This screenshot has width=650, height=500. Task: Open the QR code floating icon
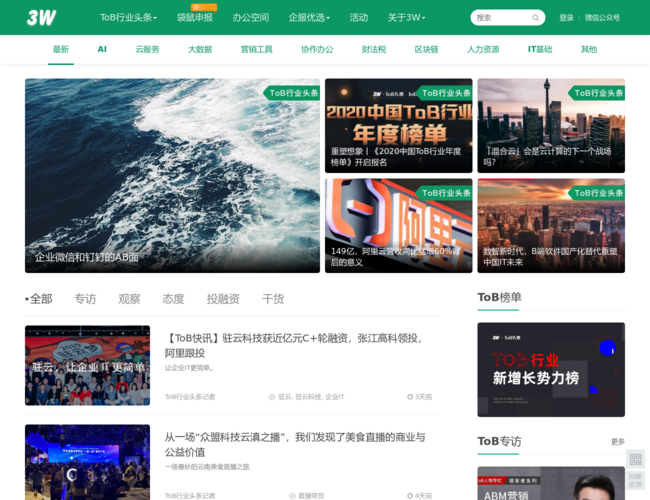click(635, 459)
